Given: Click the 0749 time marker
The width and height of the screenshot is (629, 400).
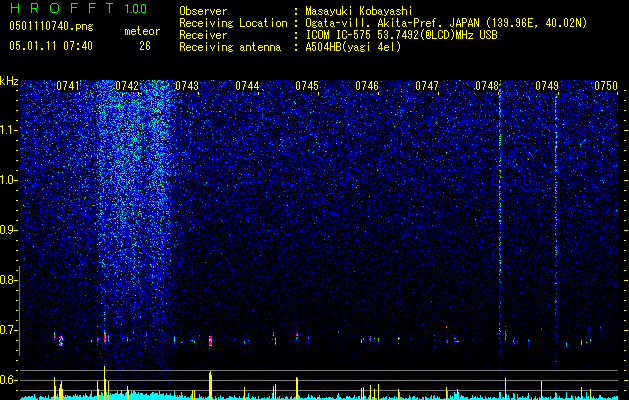Looking at the screenshot, I should [547, 86].
